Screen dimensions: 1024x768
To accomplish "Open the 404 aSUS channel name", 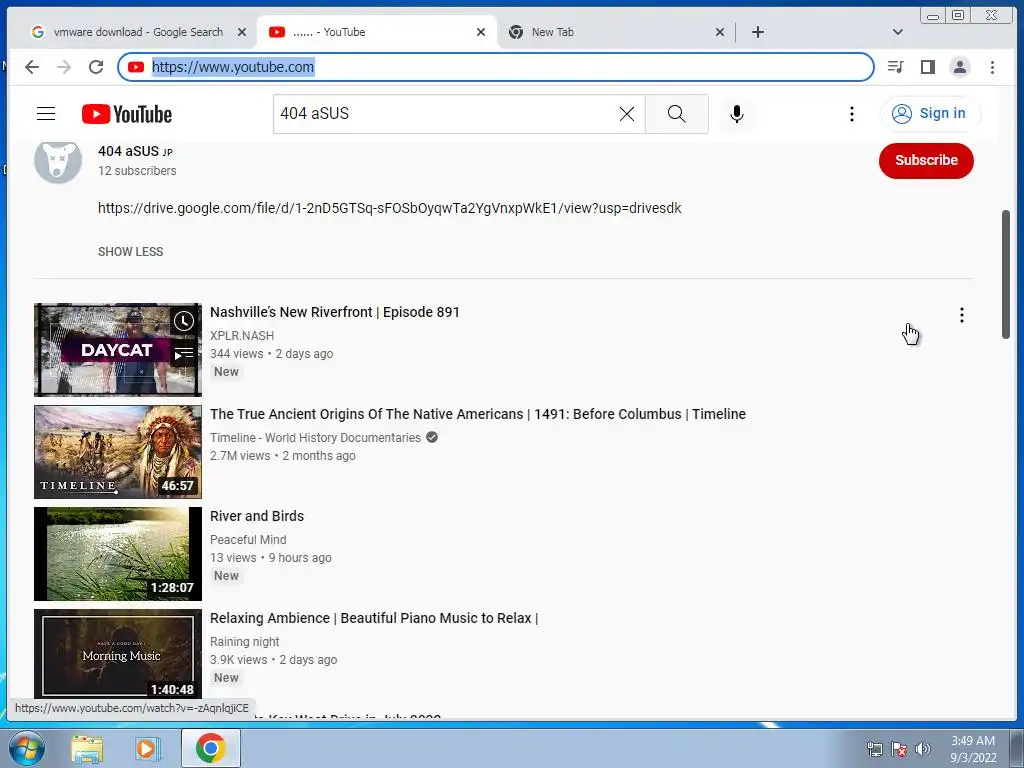I will pos(129,151).
